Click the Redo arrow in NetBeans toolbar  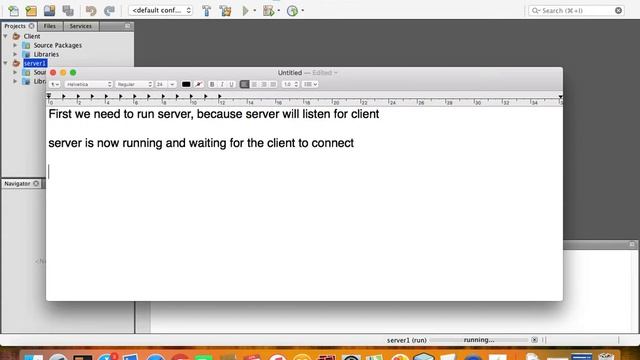[109, 11]
